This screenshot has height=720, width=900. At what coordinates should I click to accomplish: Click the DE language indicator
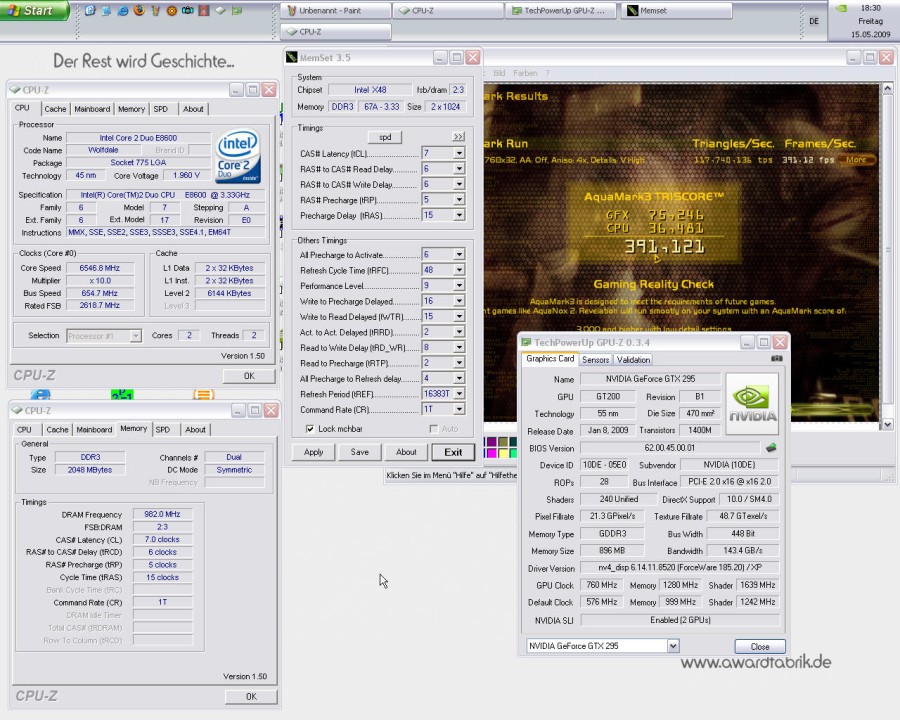[814, 21]
